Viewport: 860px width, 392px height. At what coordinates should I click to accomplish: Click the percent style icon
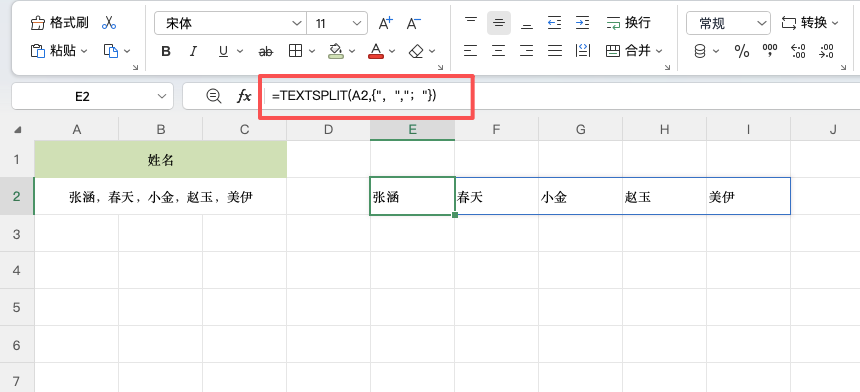pos(742,52)
